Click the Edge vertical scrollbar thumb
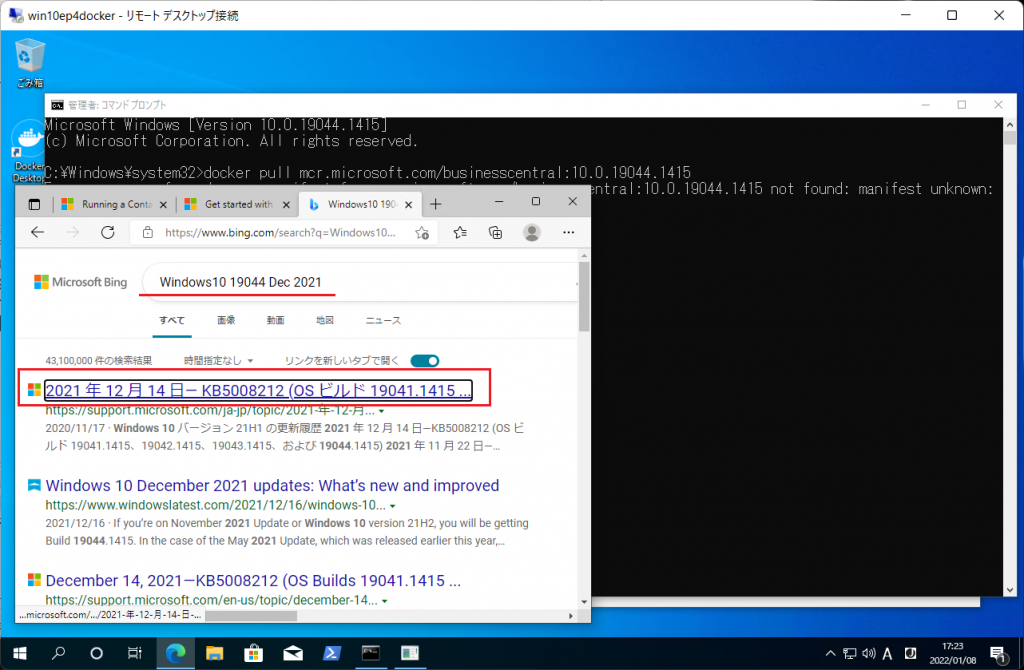The width and height of the screenshot is (1024, 670). (584, 297)
